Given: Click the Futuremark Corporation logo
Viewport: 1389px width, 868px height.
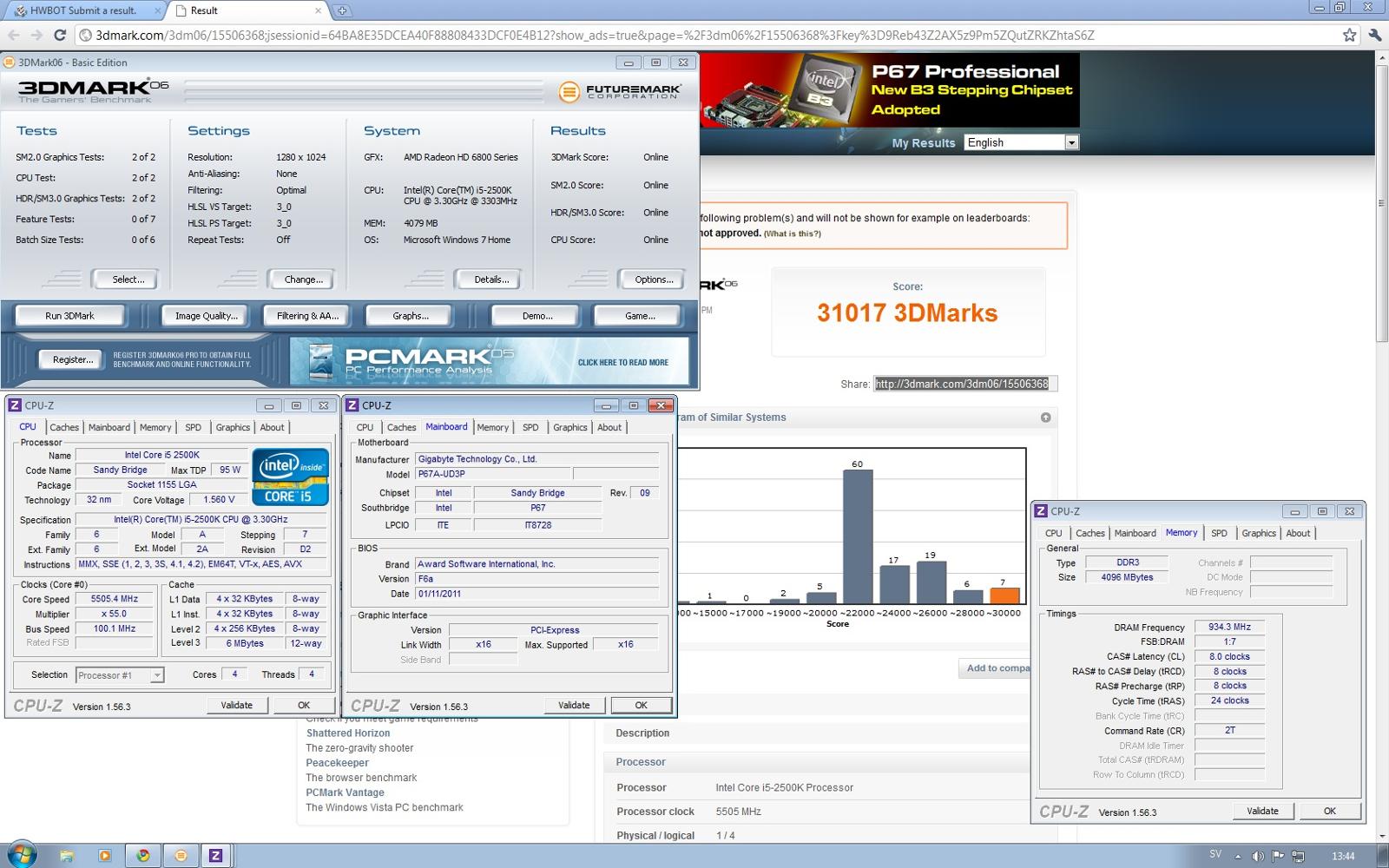Looking at the screenshot, I should tap(619, 91).
